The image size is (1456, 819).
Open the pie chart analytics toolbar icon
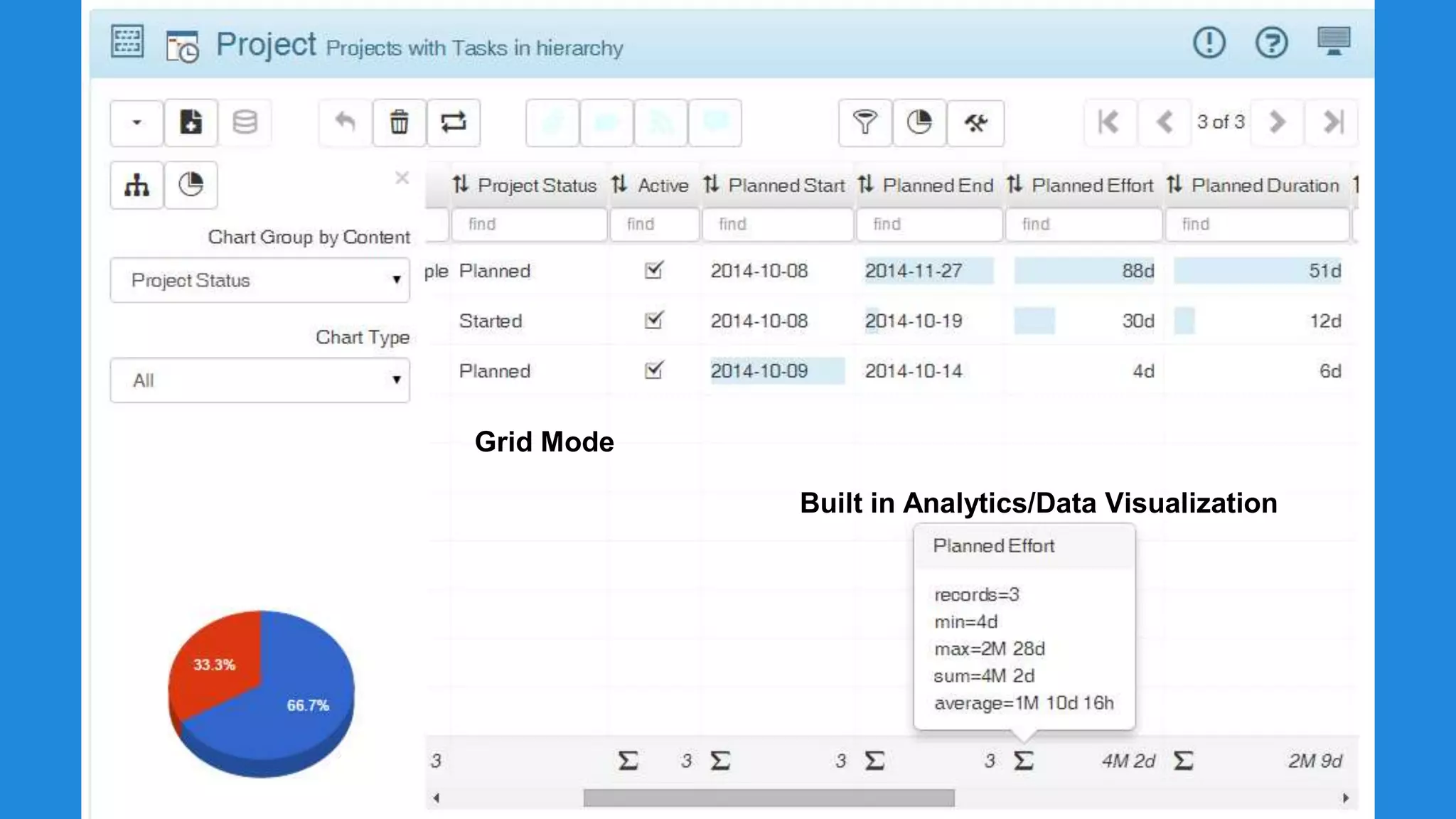pos(919,122)
